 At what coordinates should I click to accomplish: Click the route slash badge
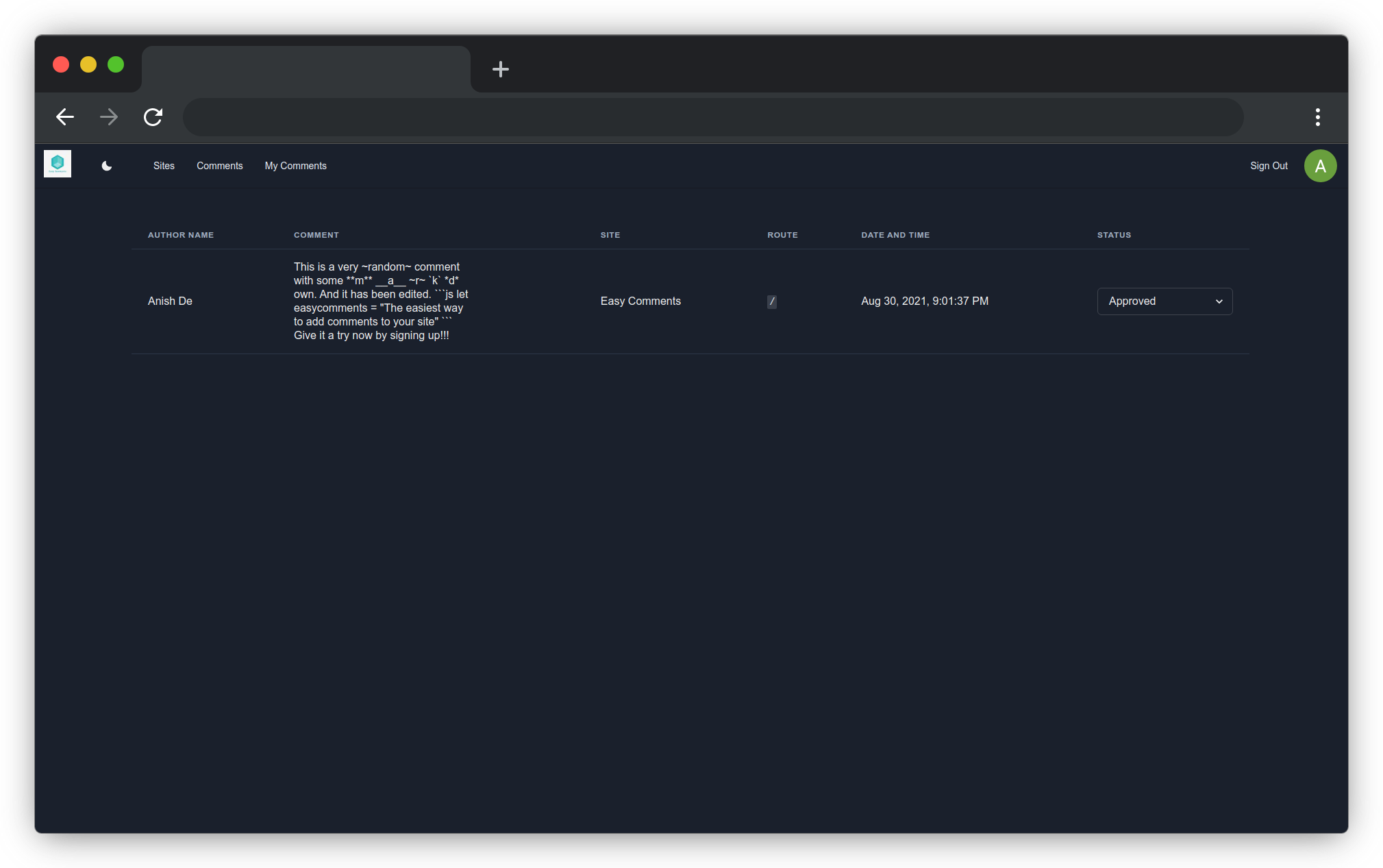[771, 301]
